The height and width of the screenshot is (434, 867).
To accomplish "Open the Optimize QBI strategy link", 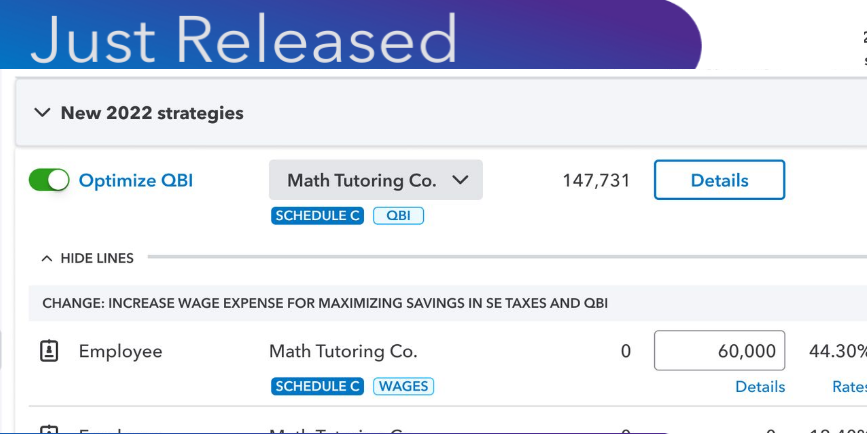I will 136,181.
